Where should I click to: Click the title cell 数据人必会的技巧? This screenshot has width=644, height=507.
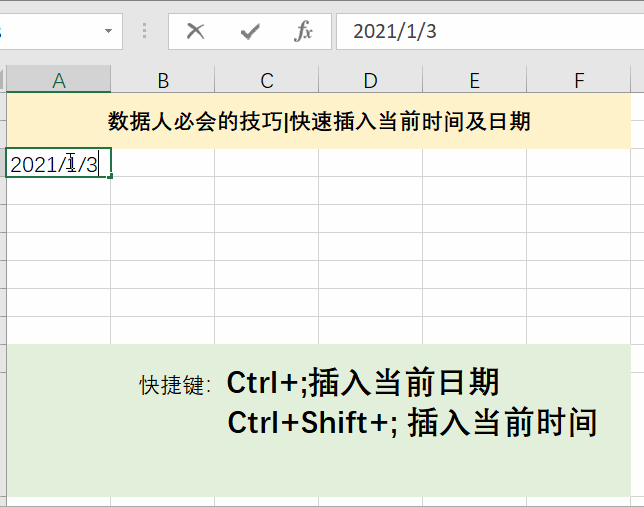tap(319, 121)
